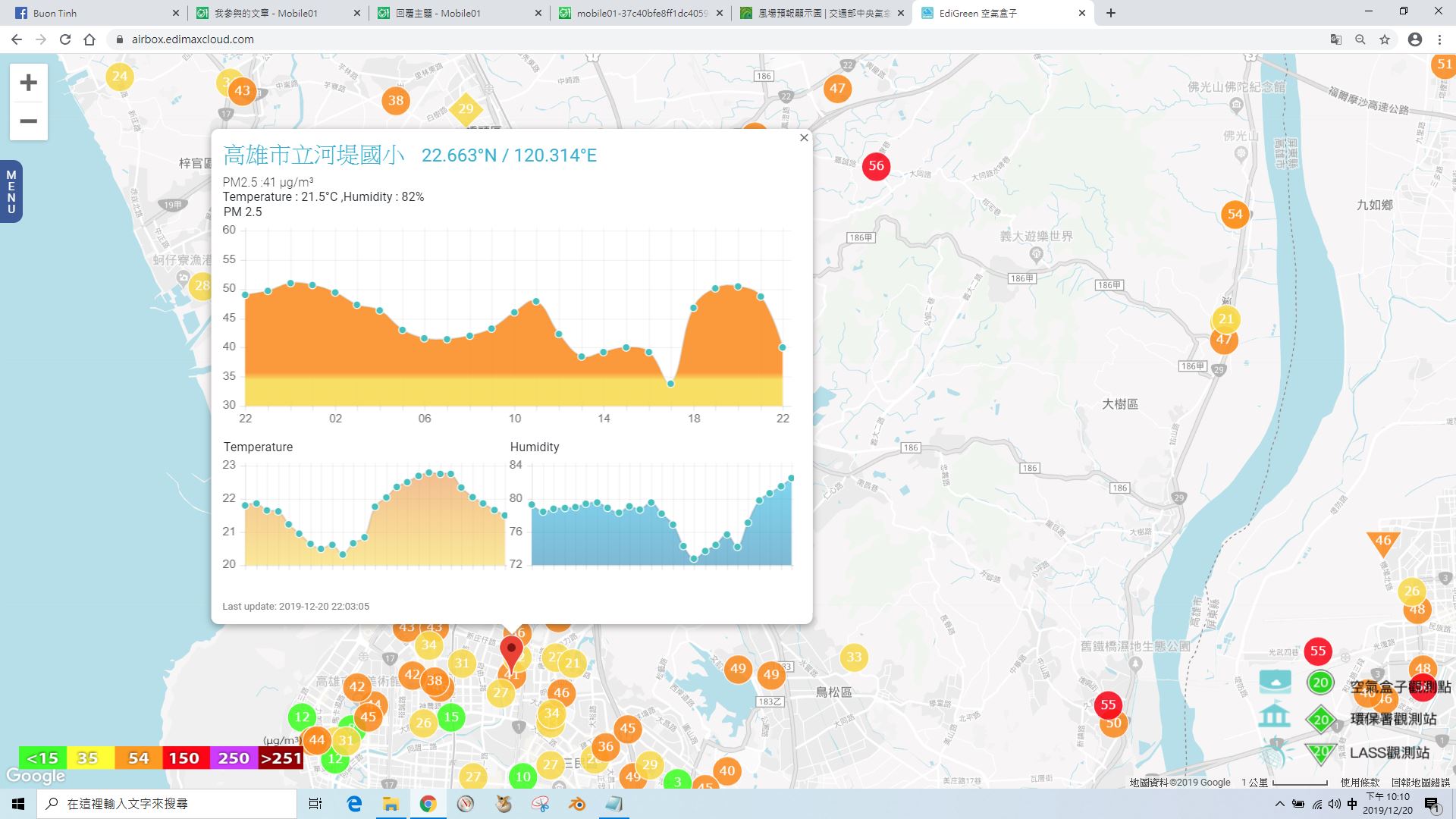The height and width of the screenshot is (819, 1456).
Task: Go back in browser history
Action: coord(17,39)
